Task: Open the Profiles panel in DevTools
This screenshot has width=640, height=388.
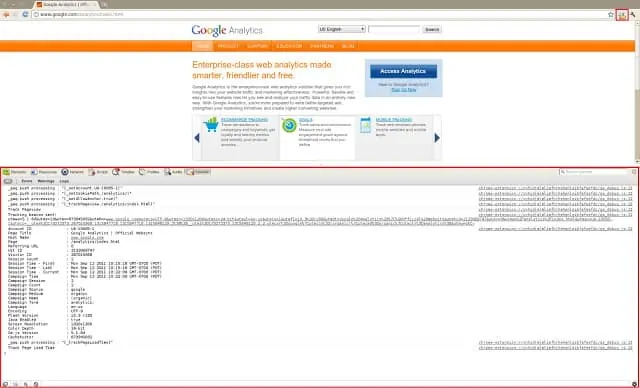Action: coord(149,172)
